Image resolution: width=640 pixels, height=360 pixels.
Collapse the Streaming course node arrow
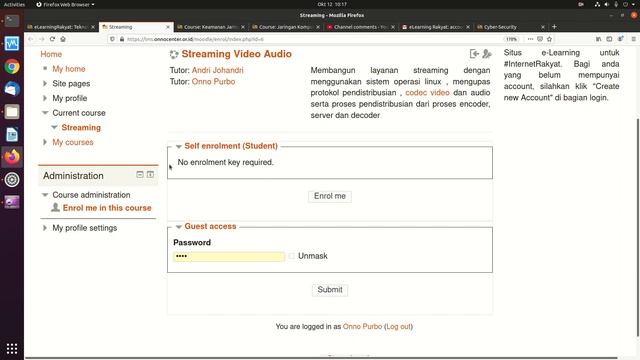(54, 127)
